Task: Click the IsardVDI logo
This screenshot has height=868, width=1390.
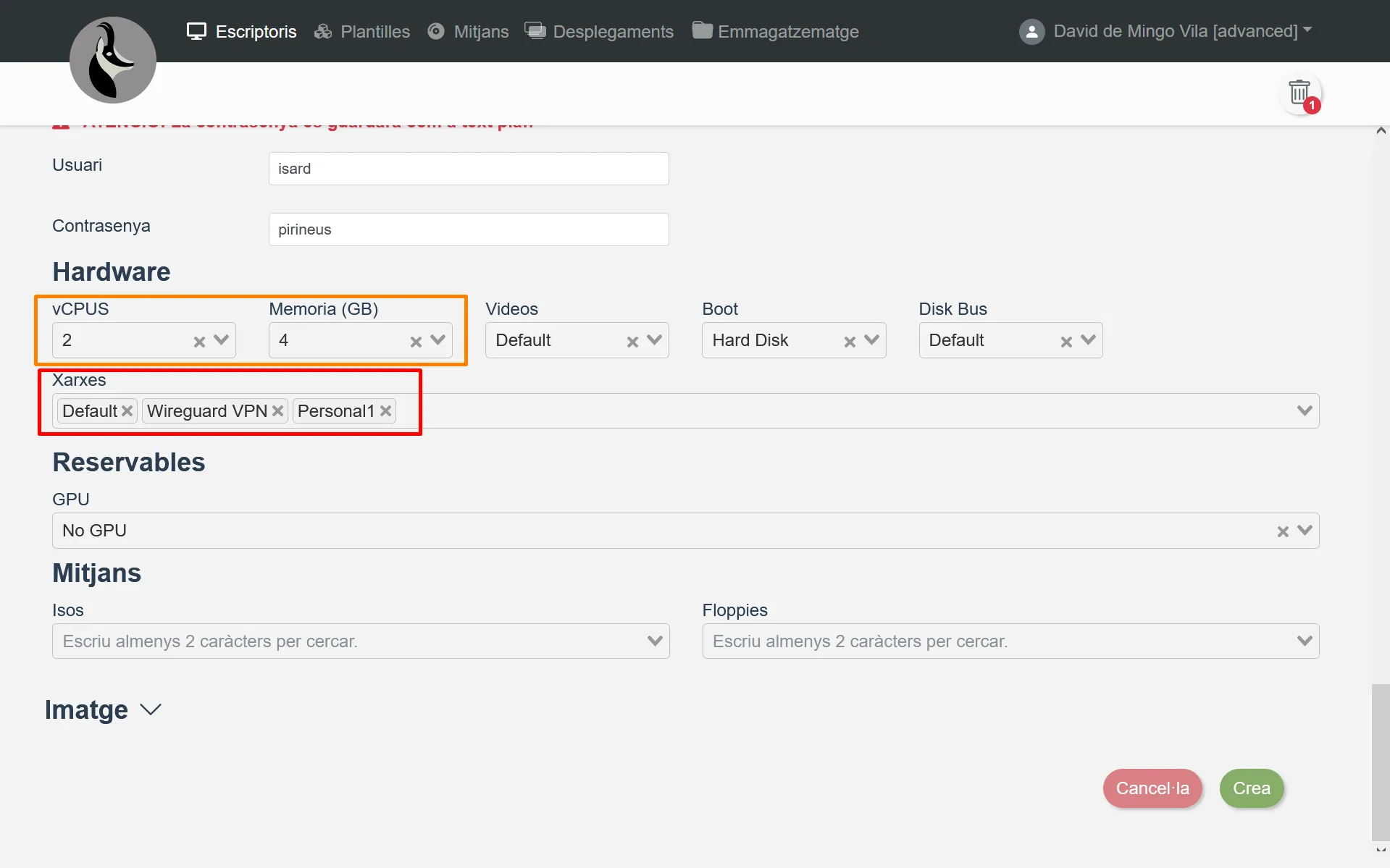Action: (x=112, y=60)
